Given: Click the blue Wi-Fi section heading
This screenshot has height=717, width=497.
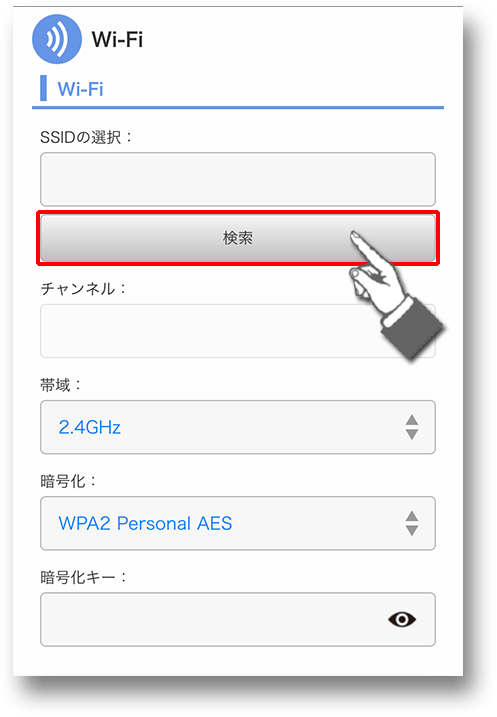Looking at the screenshot, I should coord(80,89).
